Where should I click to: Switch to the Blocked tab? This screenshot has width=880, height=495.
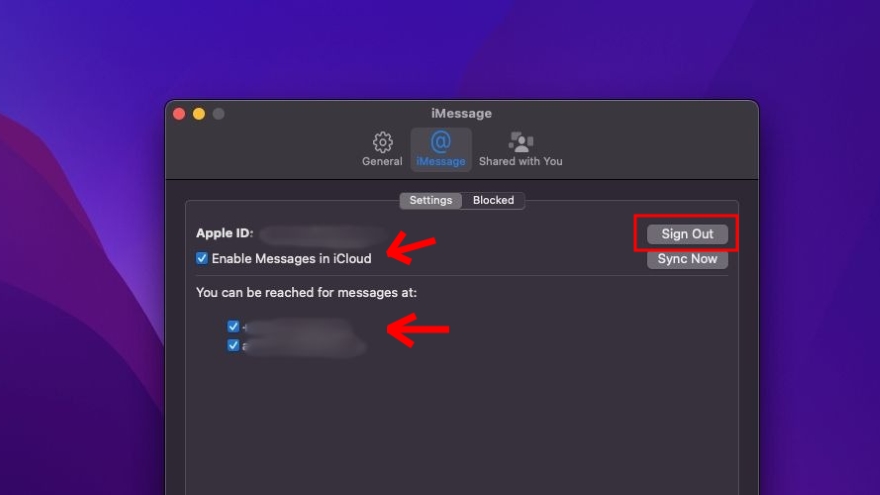click(493, 200)
